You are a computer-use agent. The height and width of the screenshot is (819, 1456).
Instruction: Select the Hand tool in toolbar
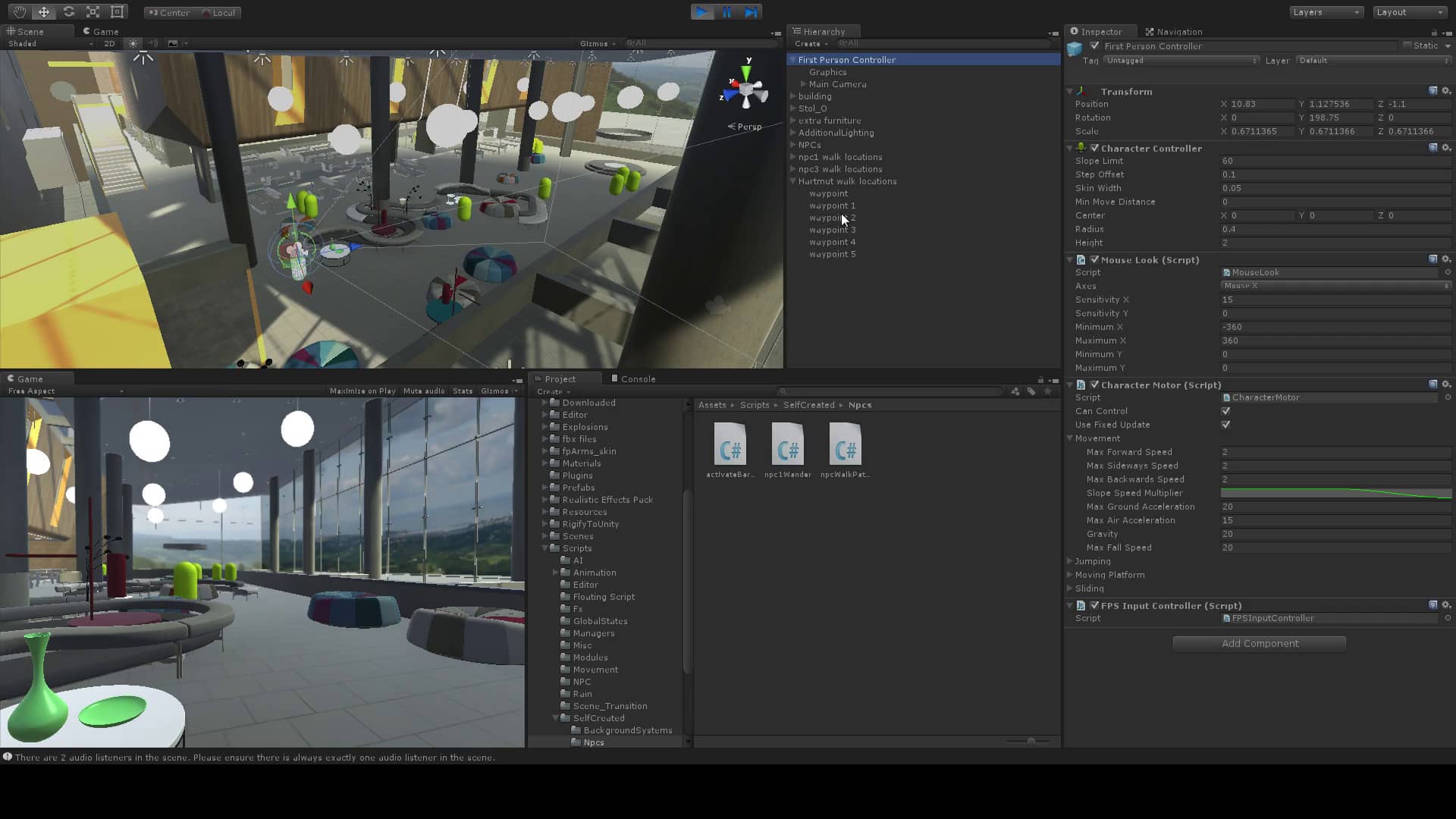[19, 11]
